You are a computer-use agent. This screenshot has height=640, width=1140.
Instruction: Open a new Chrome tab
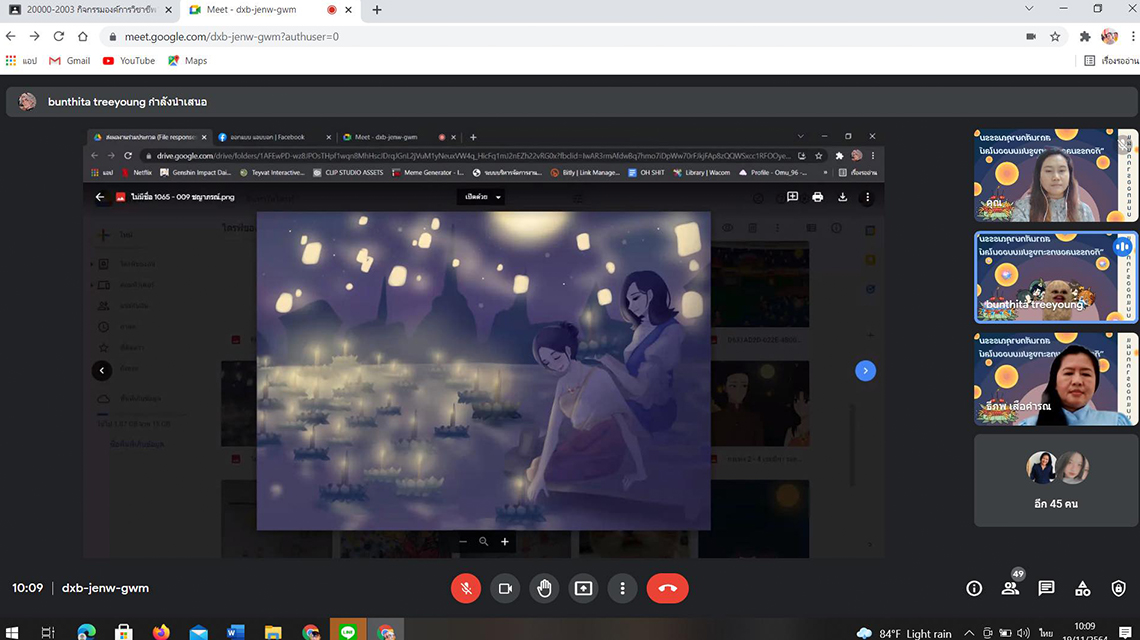click(377, 10)
